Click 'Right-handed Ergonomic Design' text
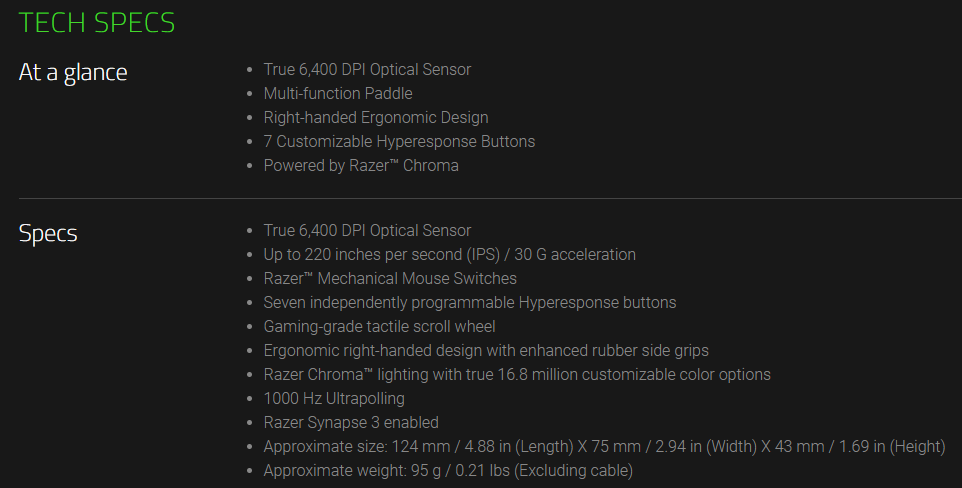Image resolution: width=962 pixels, height=488 pixels. point(375,117)
